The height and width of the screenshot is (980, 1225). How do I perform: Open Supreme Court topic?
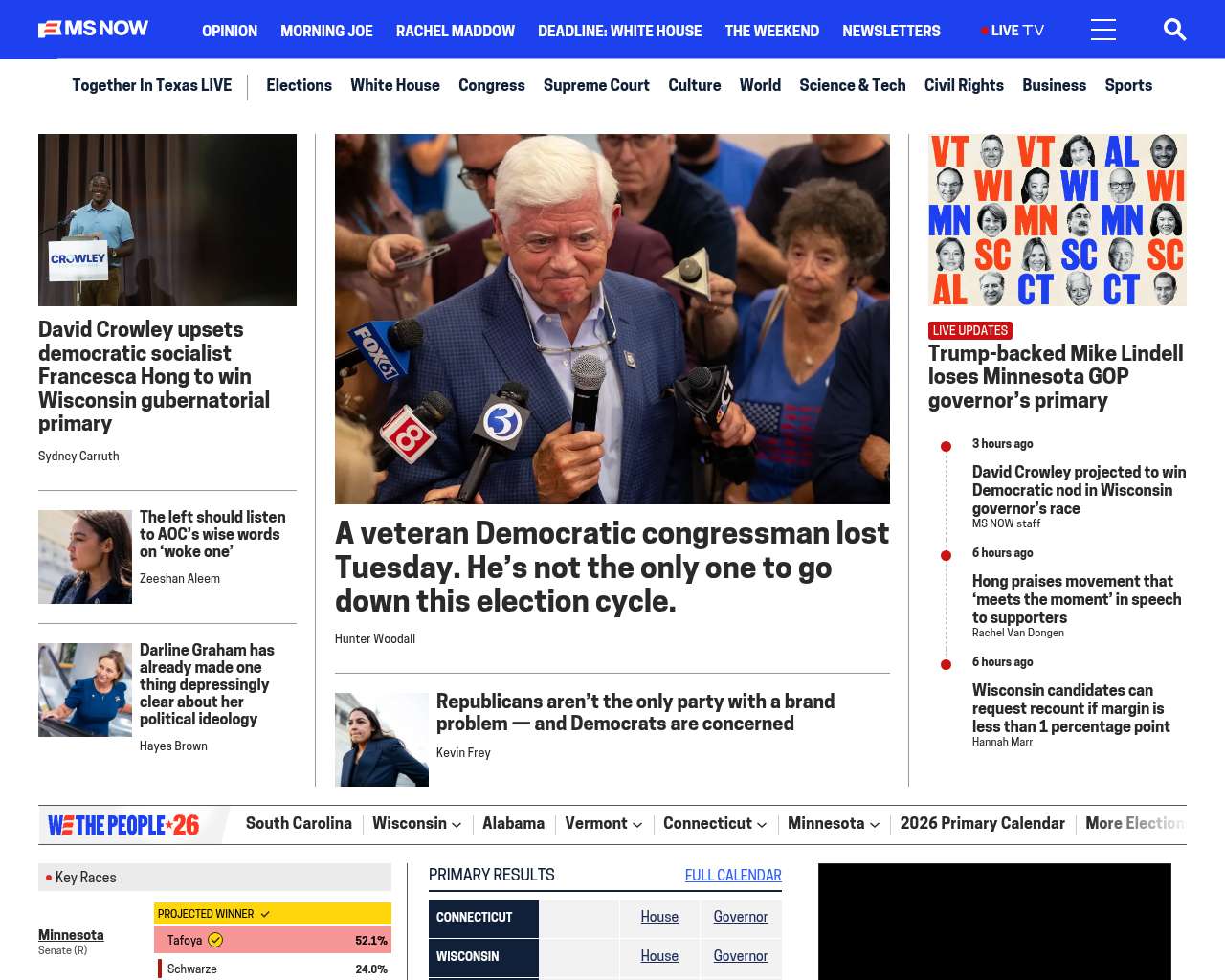coord(596,85)
